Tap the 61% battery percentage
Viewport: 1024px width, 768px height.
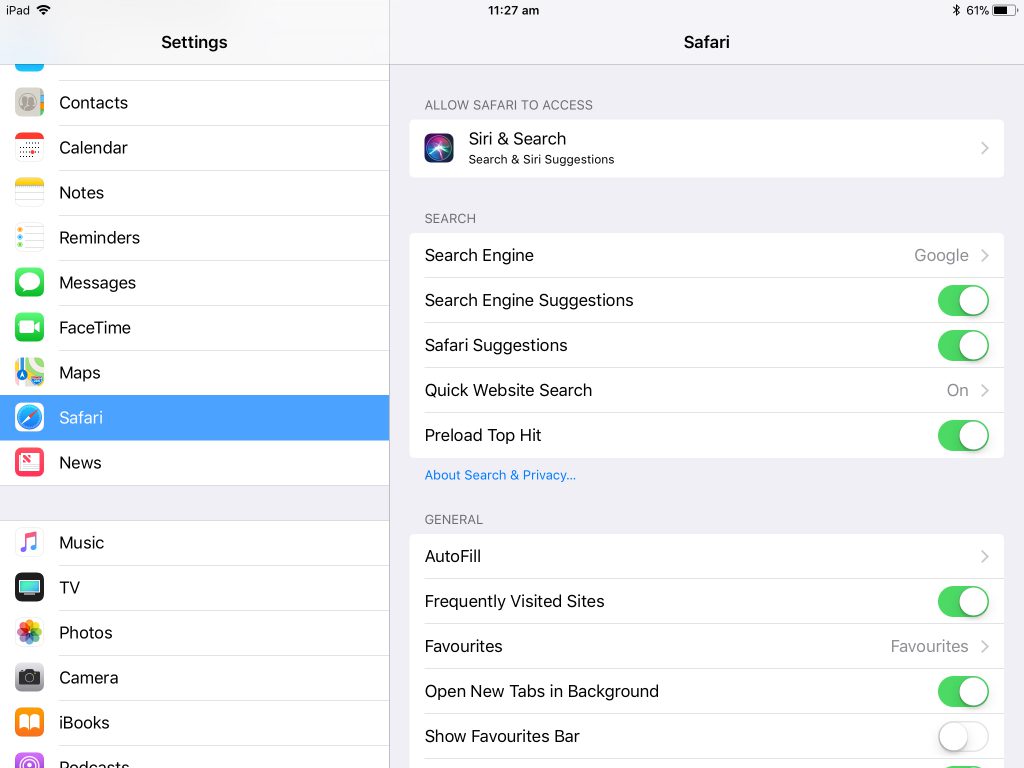[977, 10]
